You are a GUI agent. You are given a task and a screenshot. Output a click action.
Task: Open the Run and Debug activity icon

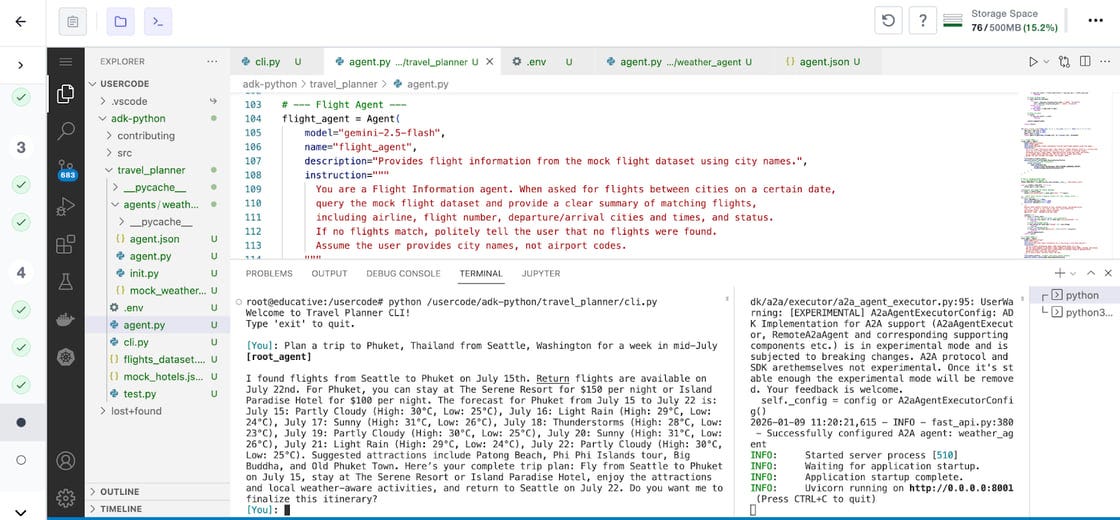[66, 206]
